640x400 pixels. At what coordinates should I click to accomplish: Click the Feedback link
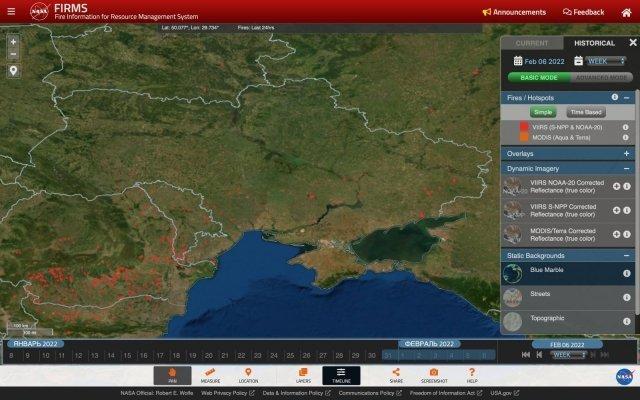(583, 12)
